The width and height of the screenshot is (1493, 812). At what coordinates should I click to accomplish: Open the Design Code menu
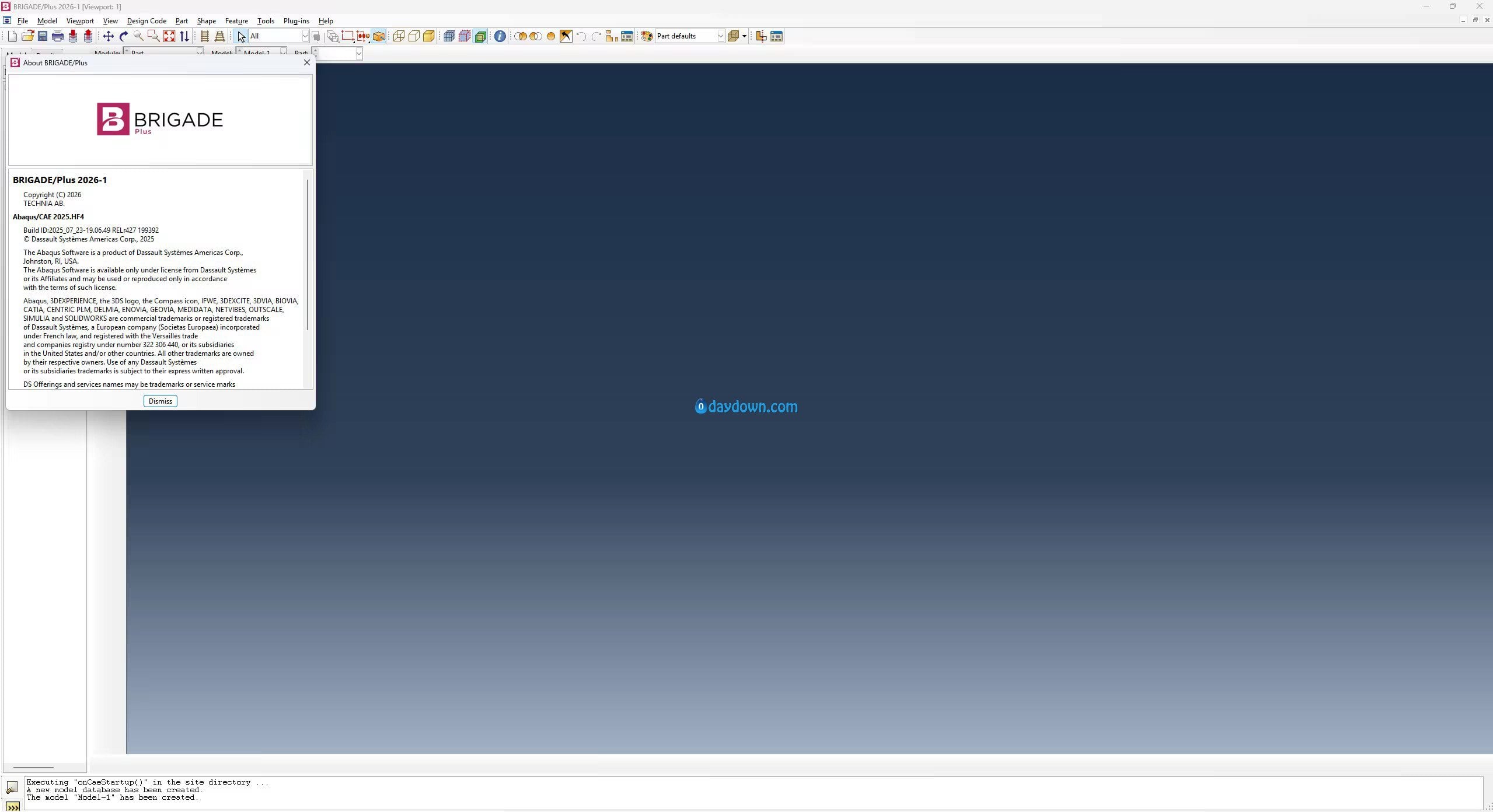[146, 21]
